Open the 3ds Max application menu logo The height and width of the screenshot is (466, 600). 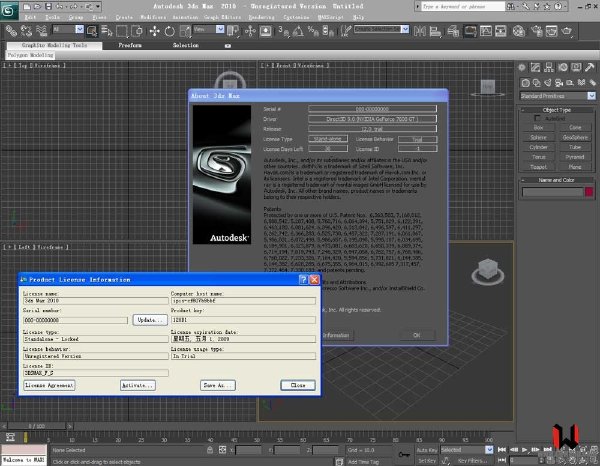(9, 10)
